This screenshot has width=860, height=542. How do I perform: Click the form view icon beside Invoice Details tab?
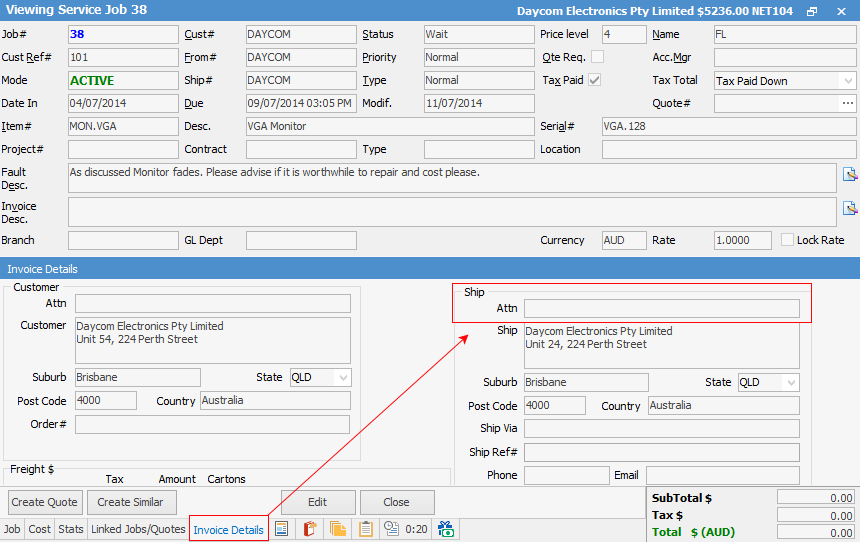[x=282, y=529]
